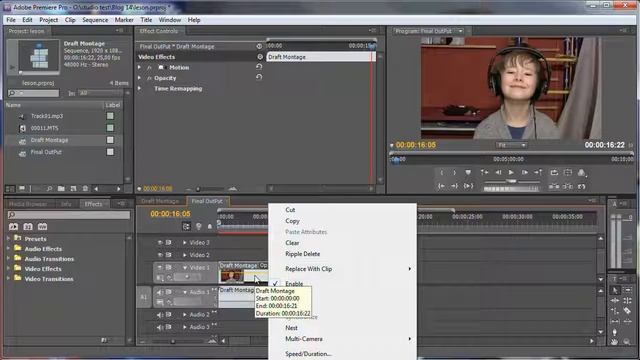This screenshot has height=360, width=640.
Task: Toggle Safe Margins in Program monitor
Action: [568, 173]
